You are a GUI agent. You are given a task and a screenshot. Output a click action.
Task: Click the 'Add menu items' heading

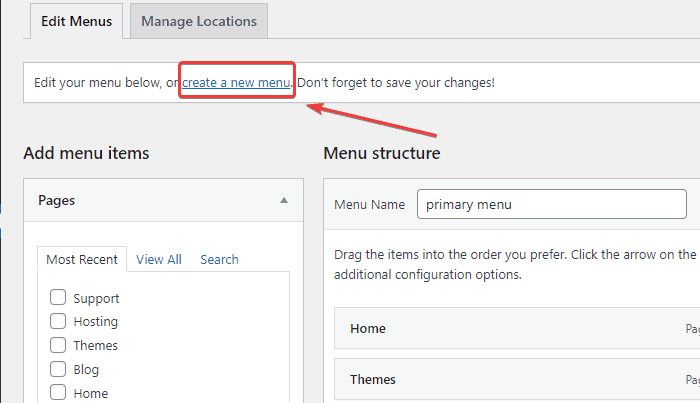[x=86, y=153]
